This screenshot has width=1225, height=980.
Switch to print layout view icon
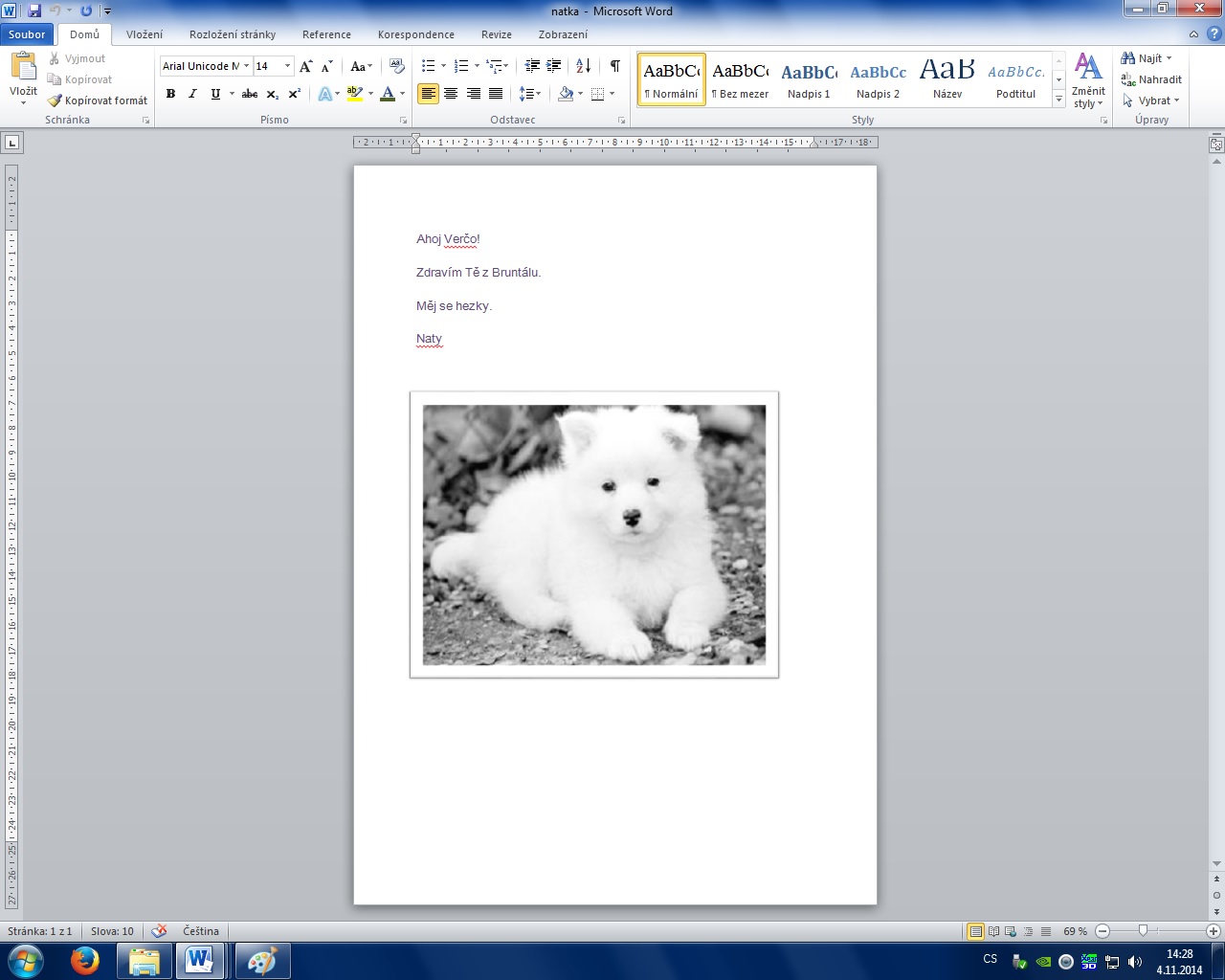[975, 931]
